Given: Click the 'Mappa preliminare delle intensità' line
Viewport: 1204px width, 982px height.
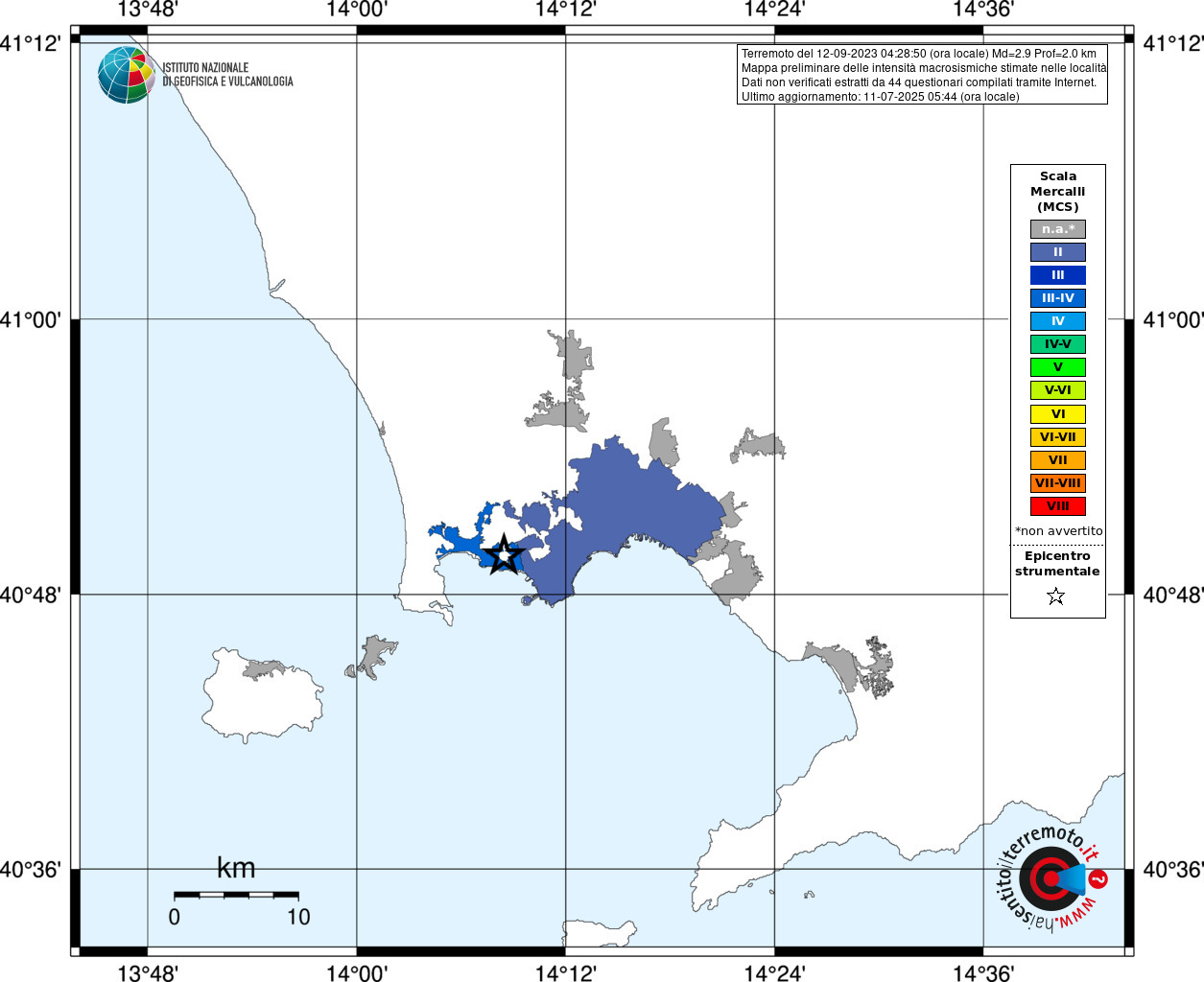Looking at the screenshot, I should (x=924, y=68).
